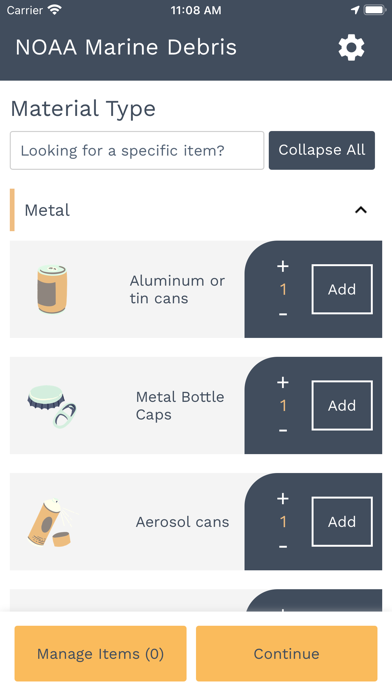
Task: Increase Metal Bottle Caps count
Action: (283, 382)
